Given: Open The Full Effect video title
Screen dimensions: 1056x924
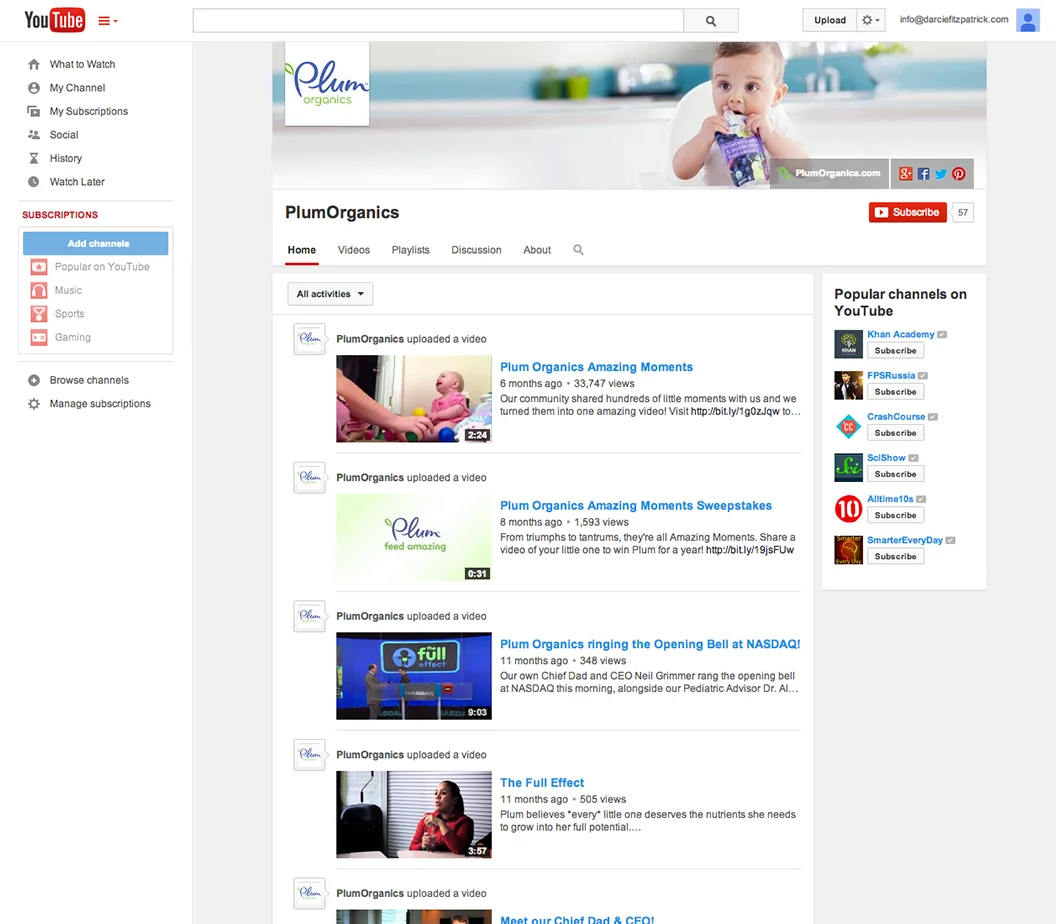Looking at the screenshot, I should coord(541,783).
